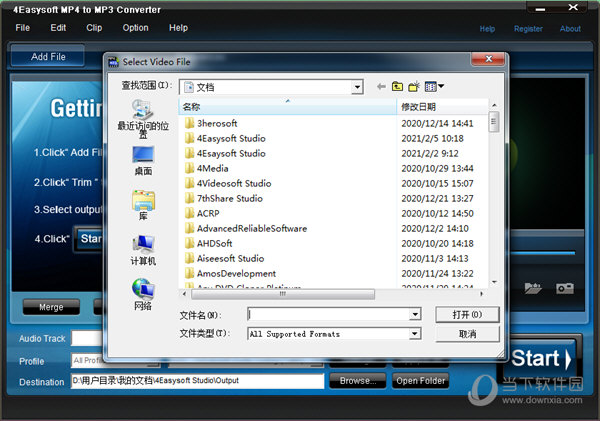Open Recent Places (最近访问的位置) in the sidebar
Viewport: 600px width, 421px height.
click(x=143, y=119)
